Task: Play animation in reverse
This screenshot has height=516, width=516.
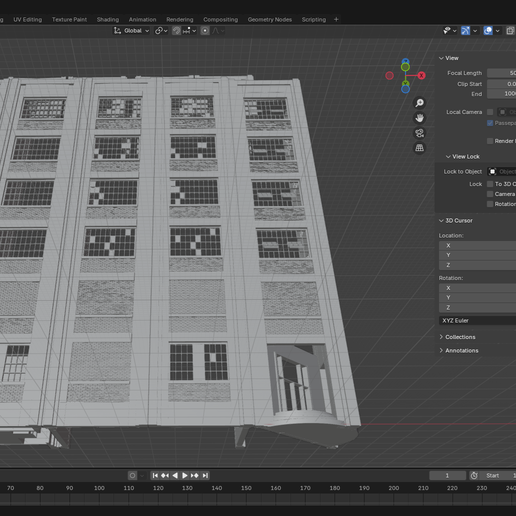Action: 175,475
